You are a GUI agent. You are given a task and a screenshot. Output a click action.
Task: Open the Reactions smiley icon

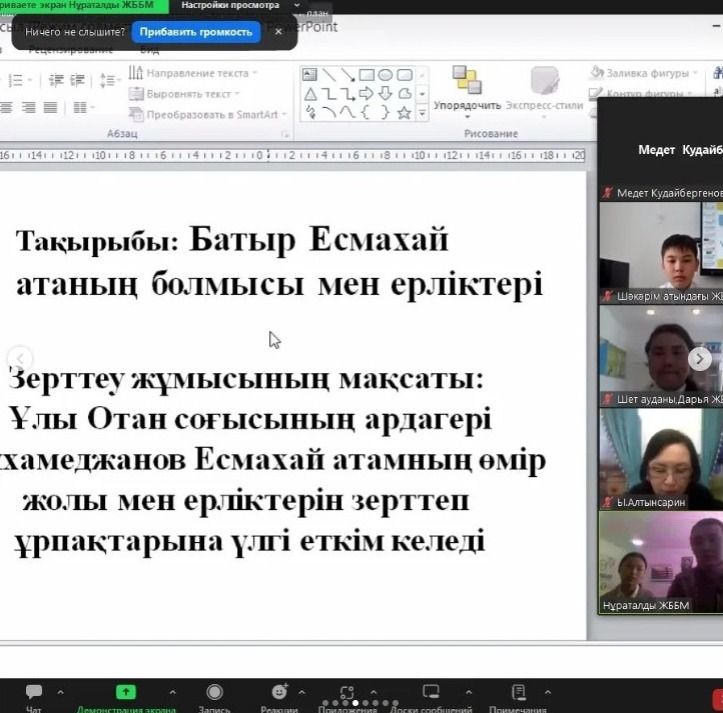point(279,692)
